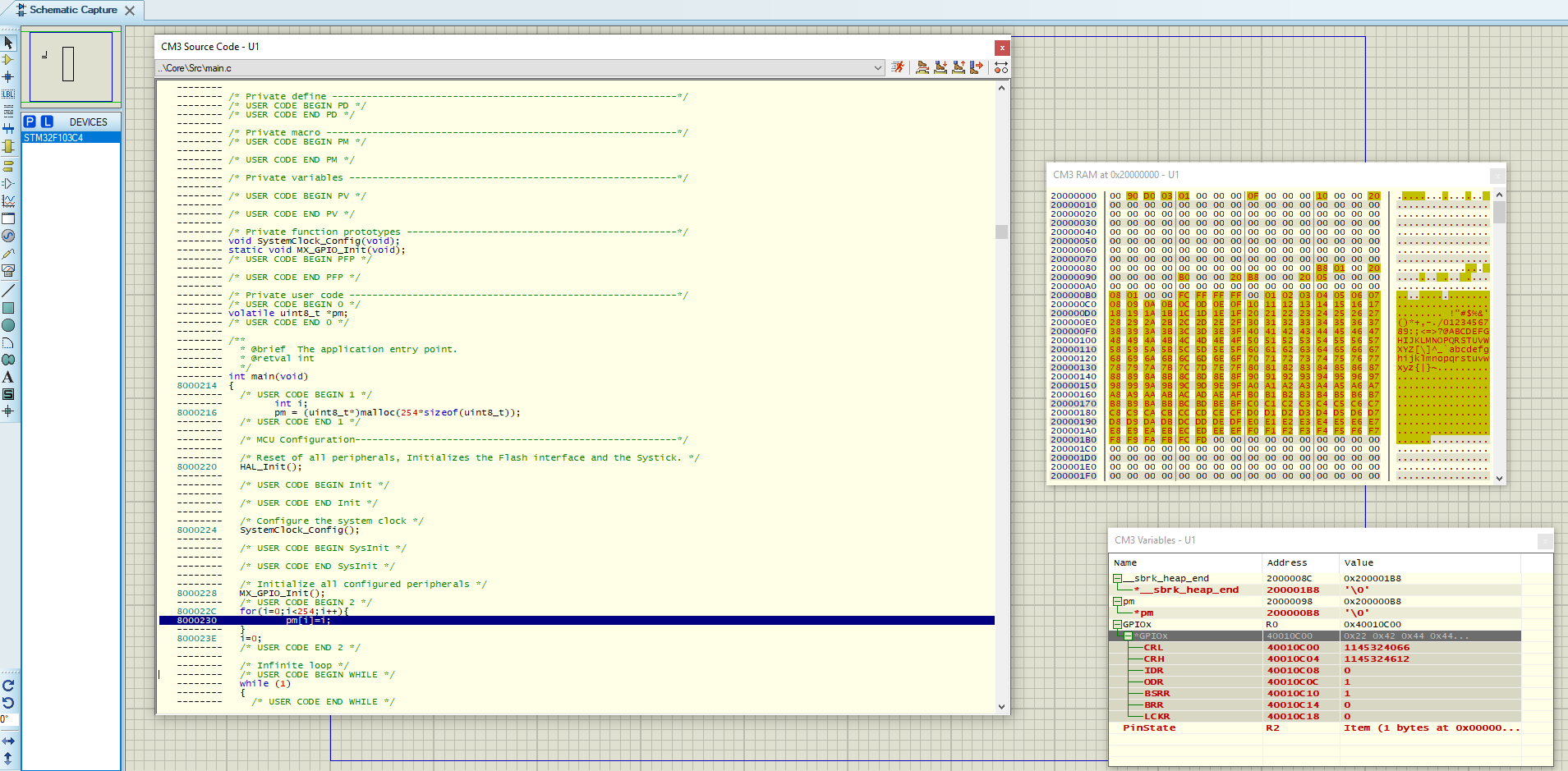Open the source file main.c dropdown
Viewport: 1568px width, 771px height.
[878, 68]
